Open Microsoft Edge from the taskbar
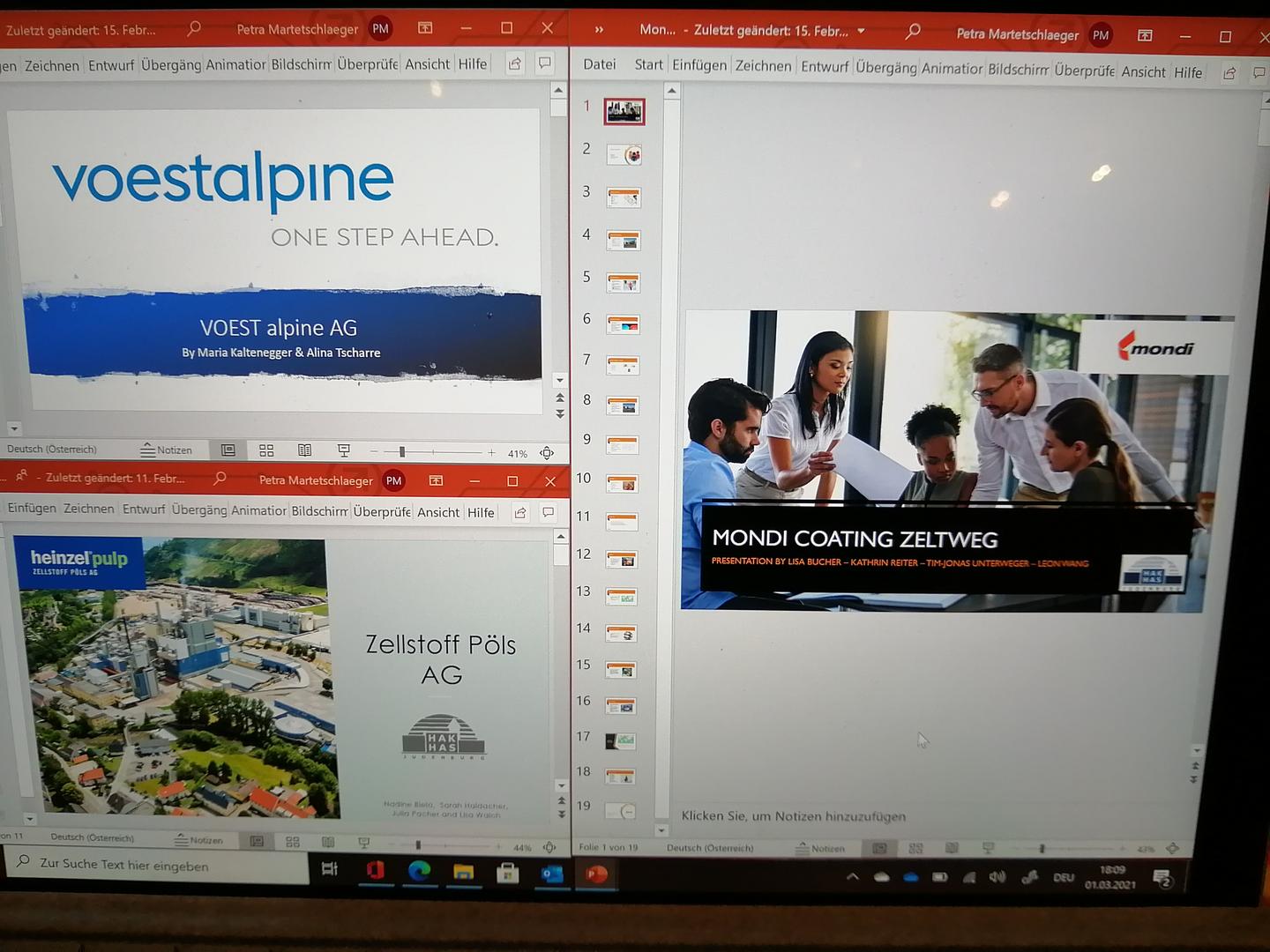 419,871
